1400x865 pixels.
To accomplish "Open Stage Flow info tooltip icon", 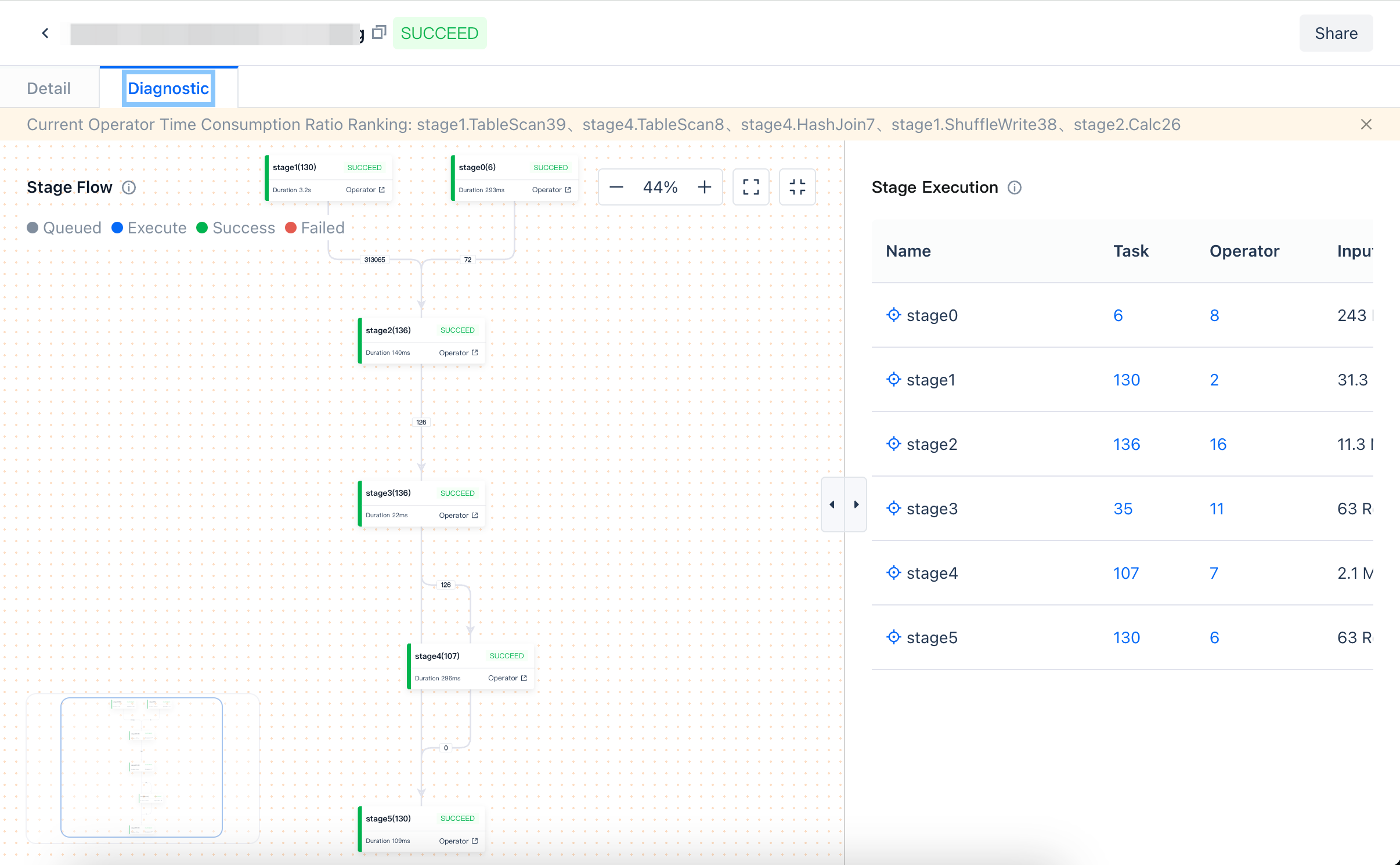I will click(x=129, y=188).
